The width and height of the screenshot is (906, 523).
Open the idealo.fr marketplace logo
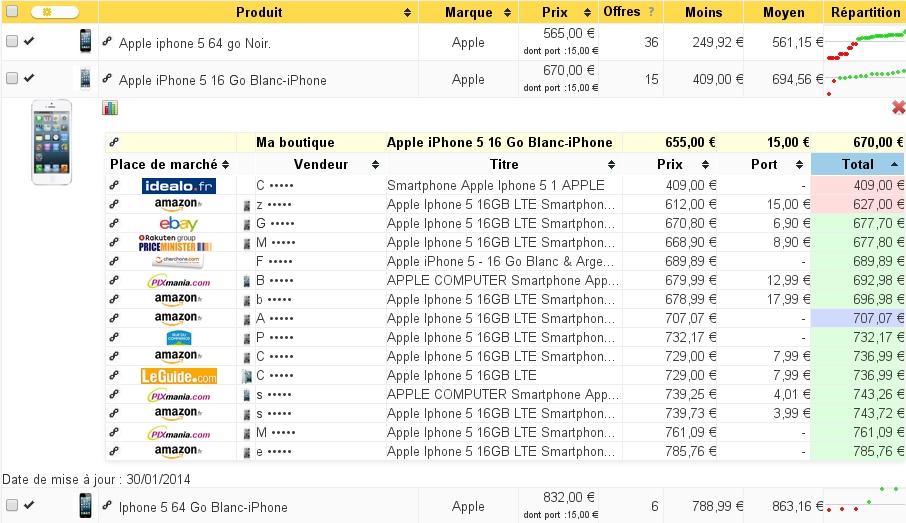coord(179,186)
